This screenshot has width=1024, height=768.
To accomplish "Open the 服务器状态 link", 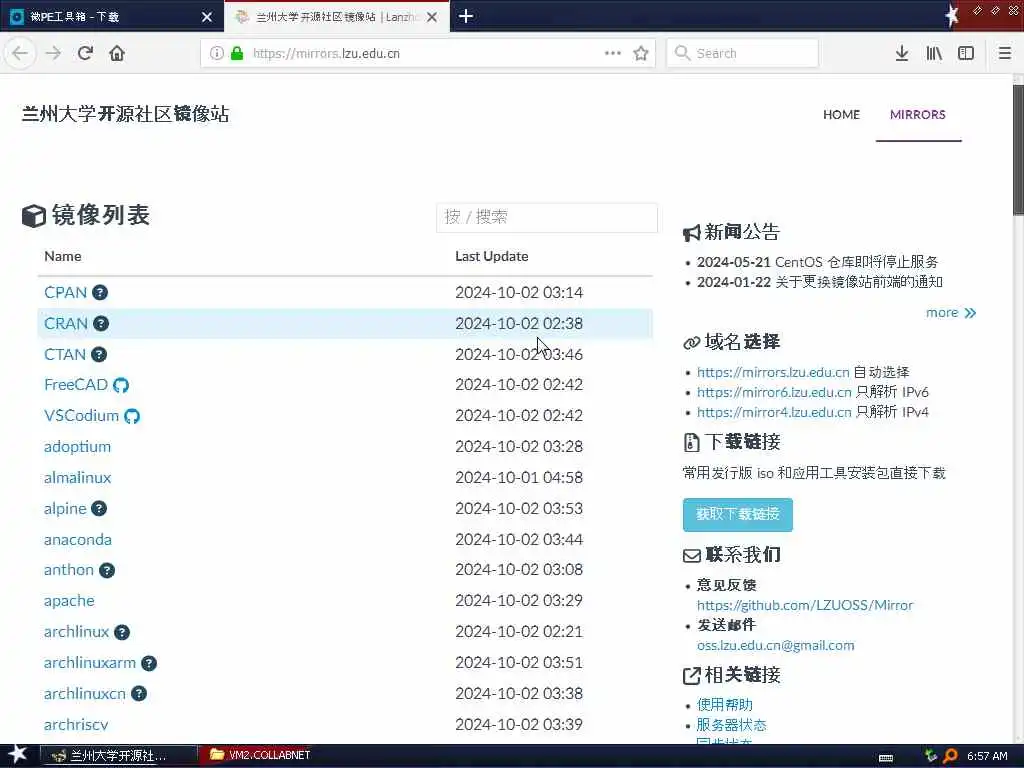I will click(x=731, y=725).
